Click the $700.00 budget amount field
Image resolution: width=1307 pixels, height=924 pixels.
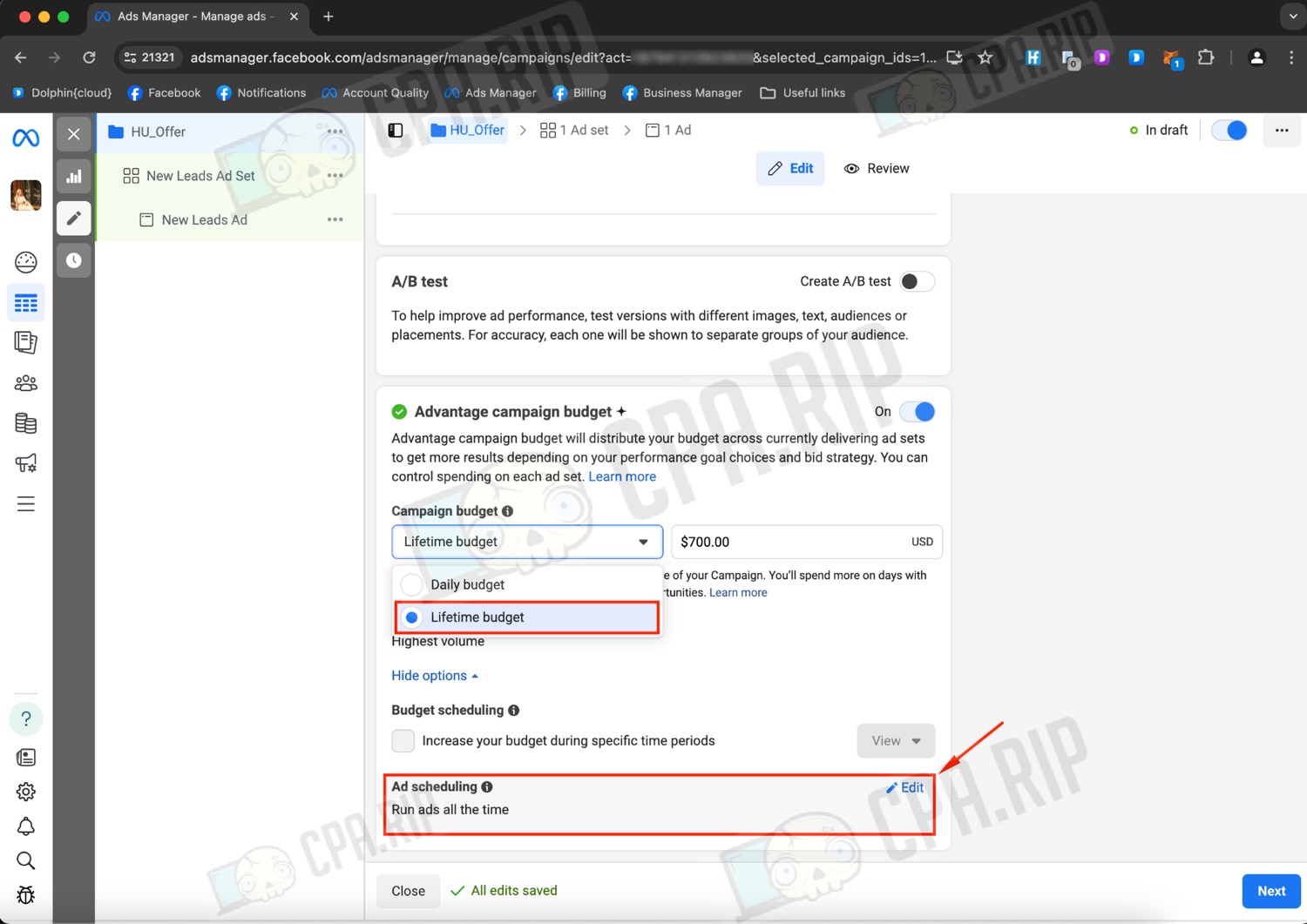point(807,542)
